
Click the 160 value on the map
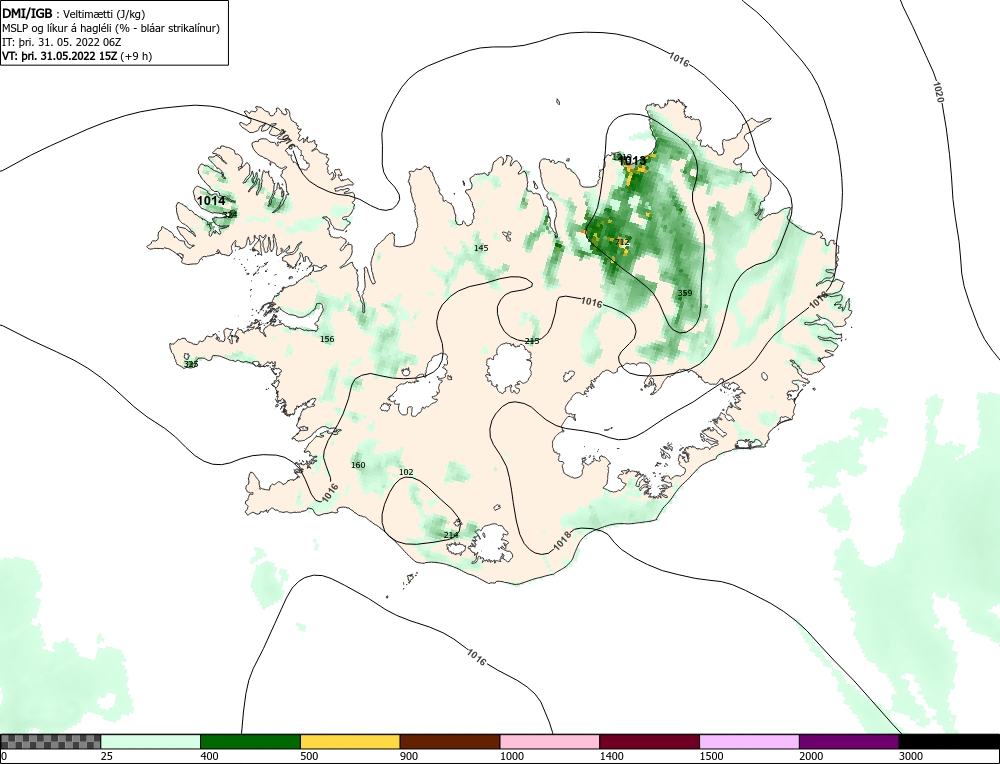pos(358,465)
